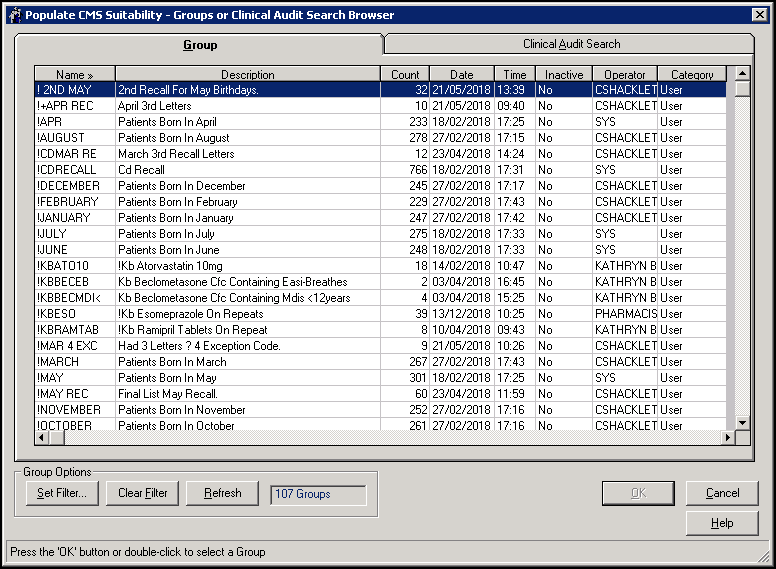Image resolution: width=776 pixels, height=569 pixels.
Task: Sort by the Description column header
Action: click(x=247, y=75)
